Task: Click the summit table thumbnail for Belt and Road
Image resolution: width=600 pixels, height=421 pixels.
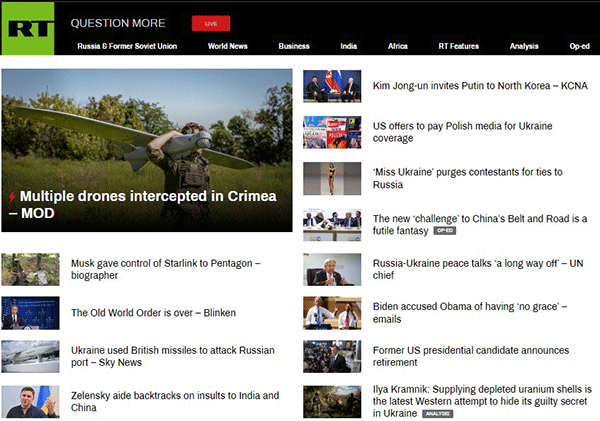Action: [x=332, y=225]
